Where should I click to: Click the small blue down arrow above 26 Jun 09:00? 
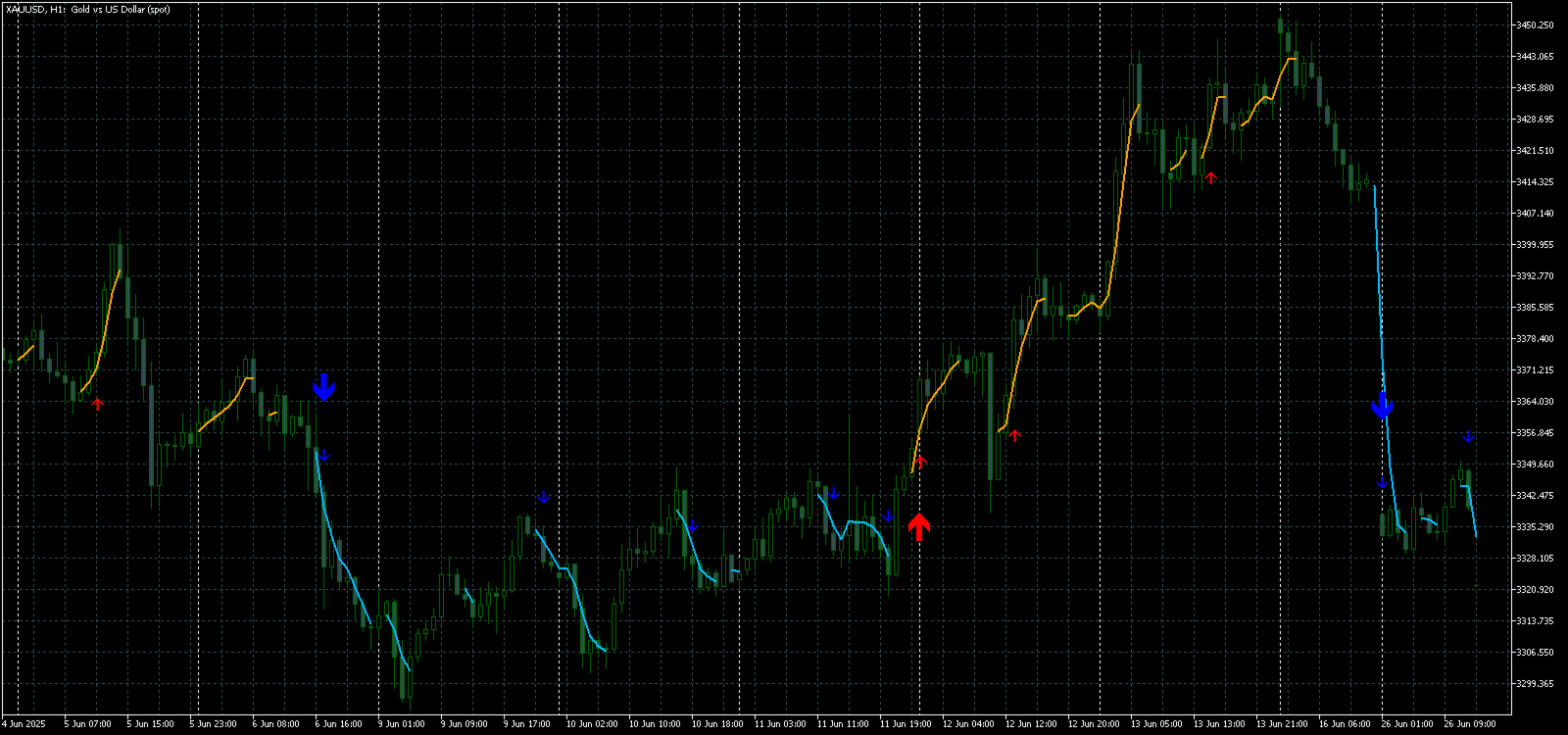(1468, 436)
